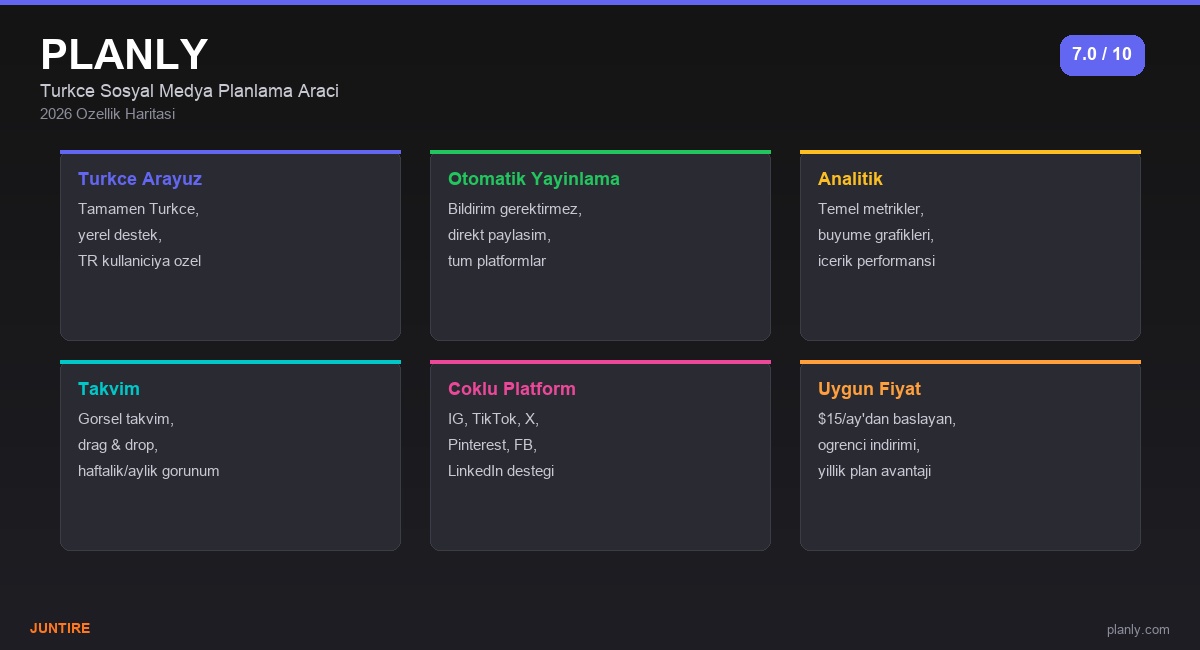1200x650 pixels.
Task: Open the planly.com link
Action: [1138, 629]
